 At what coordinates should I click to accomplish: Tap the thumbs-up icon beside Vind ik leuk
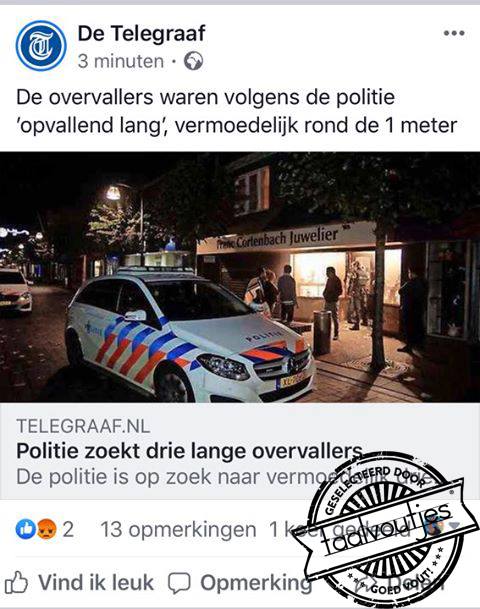point(16,582)
